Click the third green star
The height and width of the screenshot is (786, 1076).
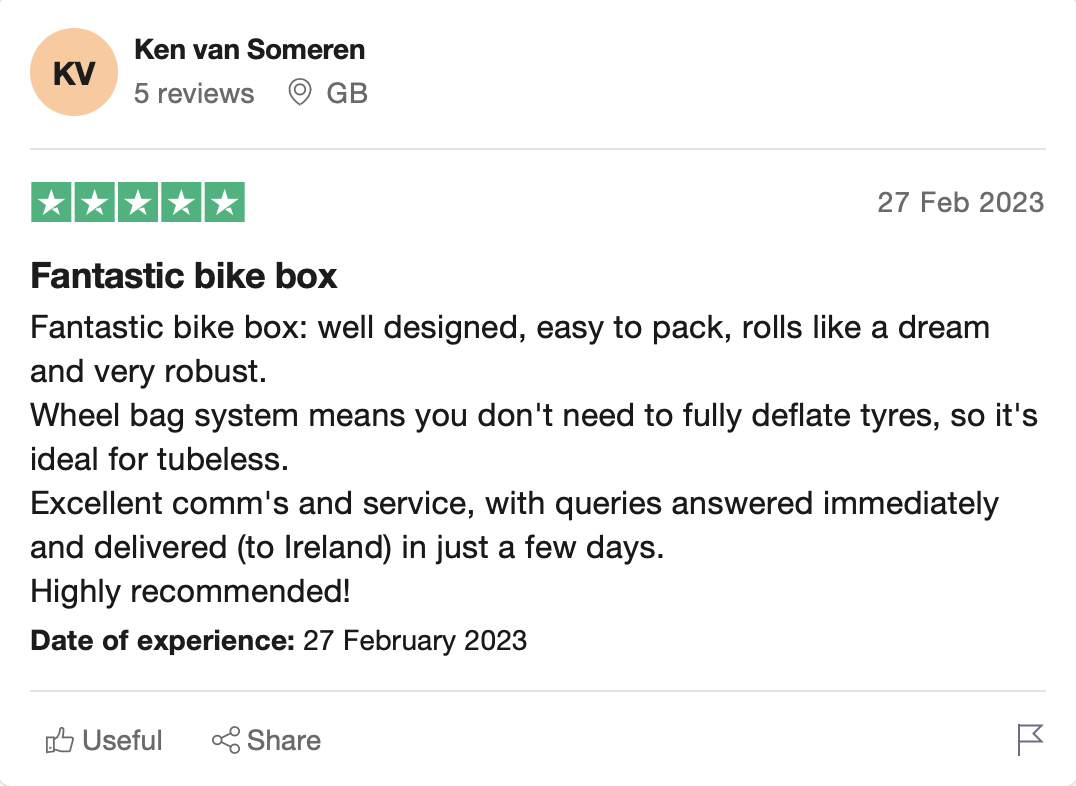coord(138,203)
